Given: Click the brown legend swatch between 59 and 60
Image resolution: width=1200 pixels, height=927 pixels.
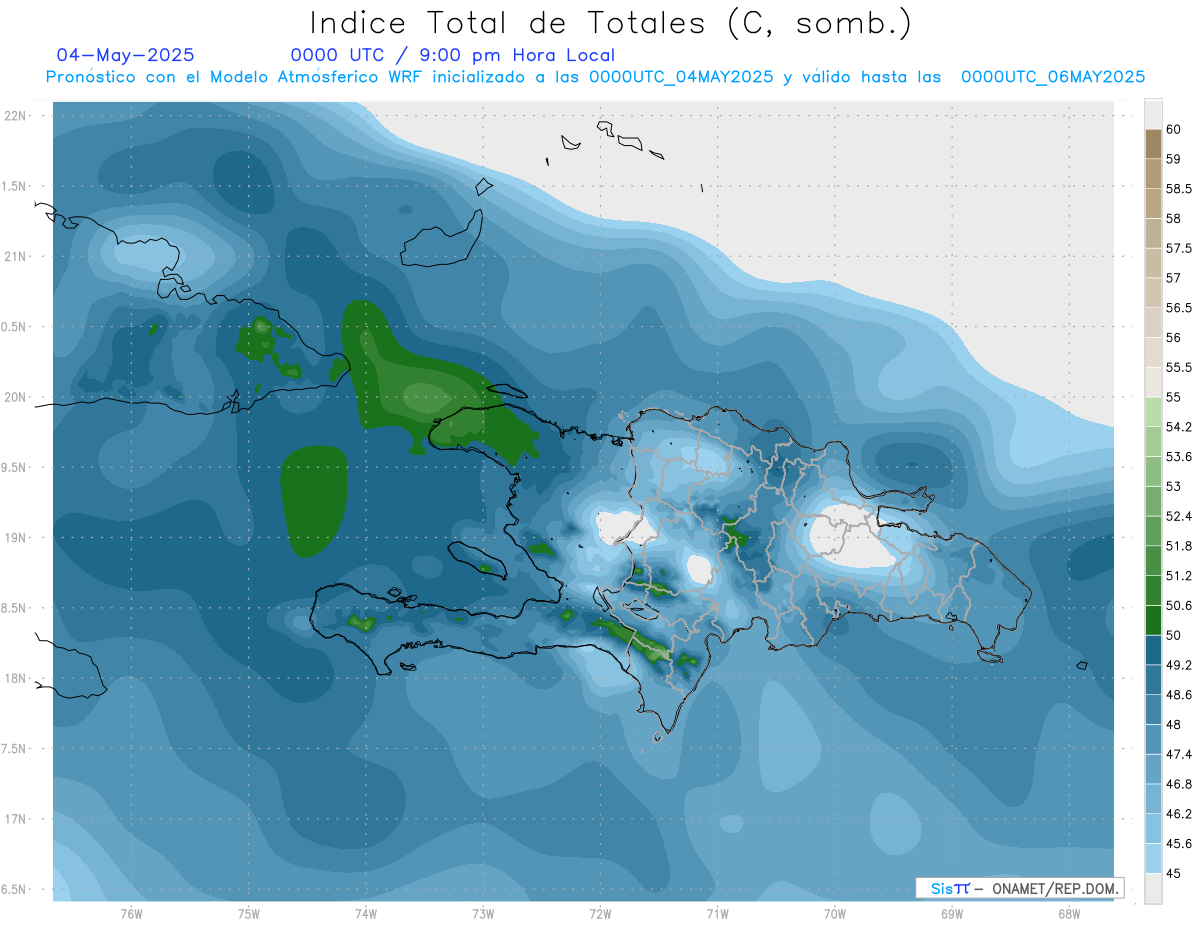Looking at the screenshot, I should [1153, 144].
